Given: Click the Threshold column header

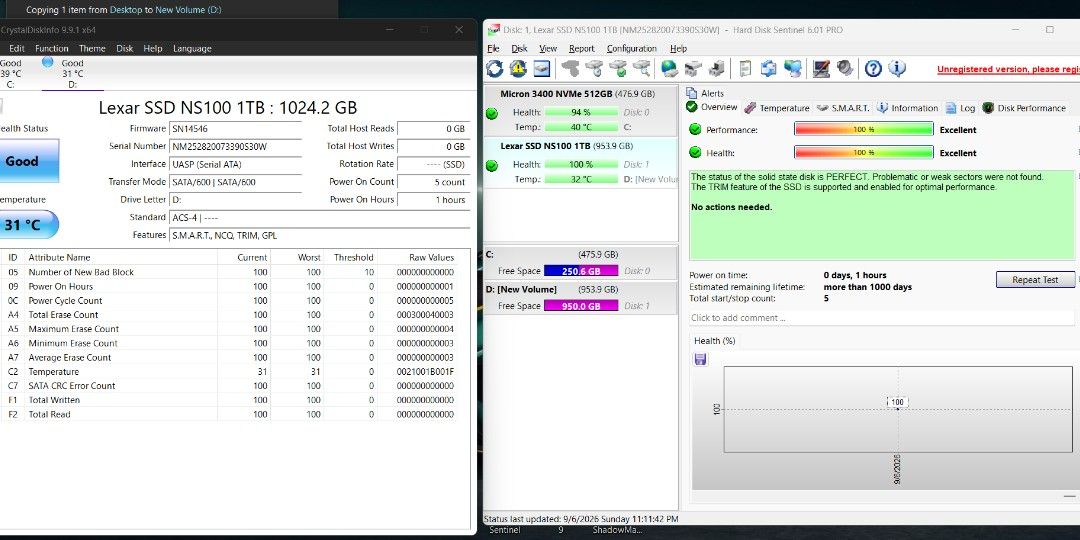Looking at the screenshot, I should click(353, 258).
